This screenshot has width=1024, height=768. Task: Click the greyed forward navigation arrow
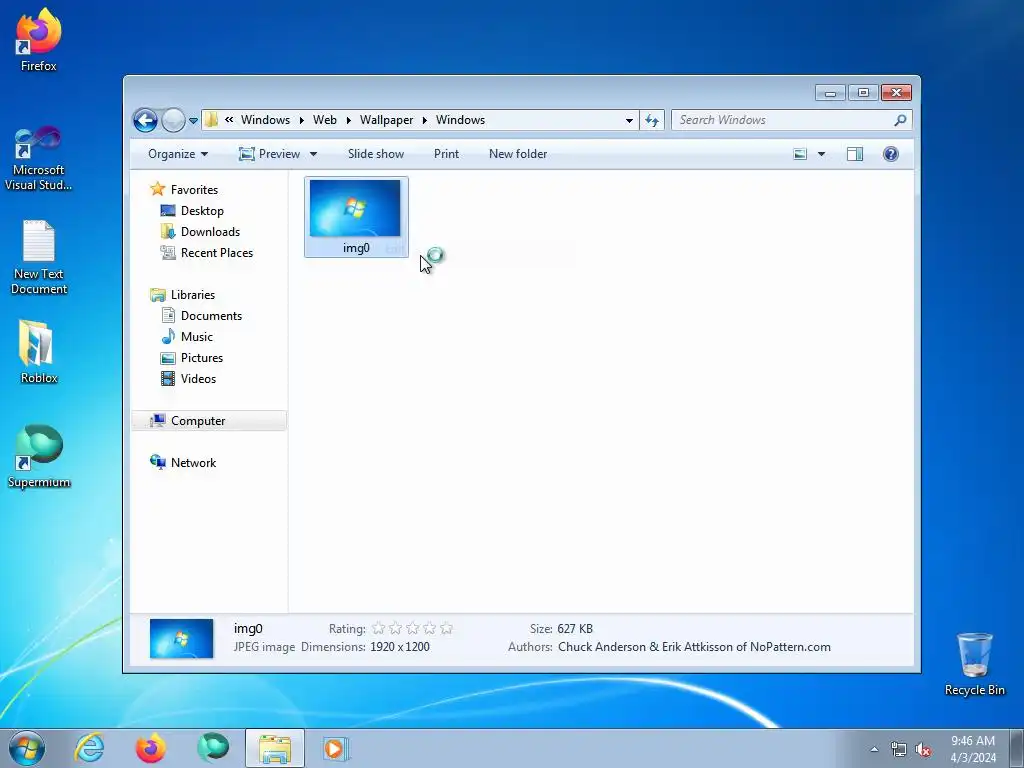pyautogui.click(x=173, y=120)
